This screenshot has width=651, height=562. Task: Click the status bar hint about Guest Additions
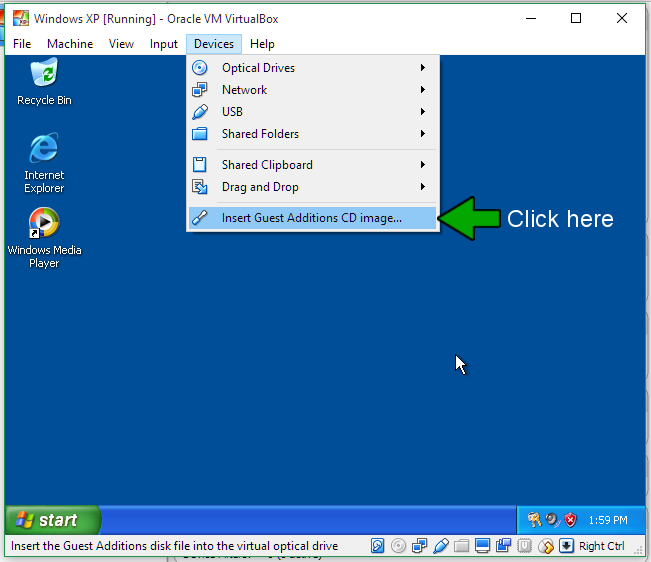[174, 546]
